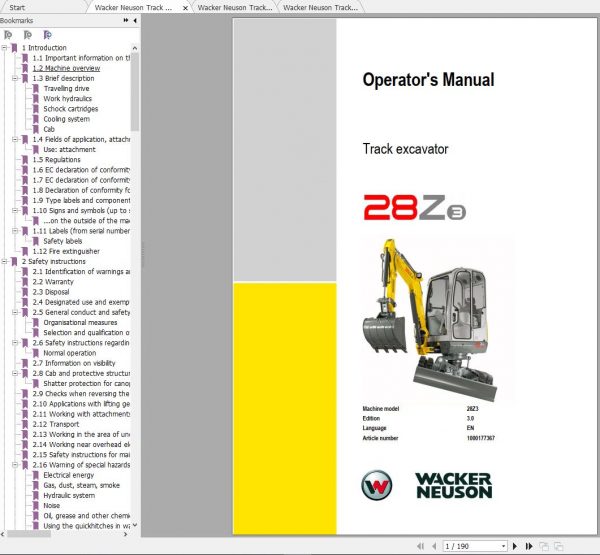Open 1.9 Type labels and component bookmark
This screenshot has width=600, height=555.
[x=81, y=201]
